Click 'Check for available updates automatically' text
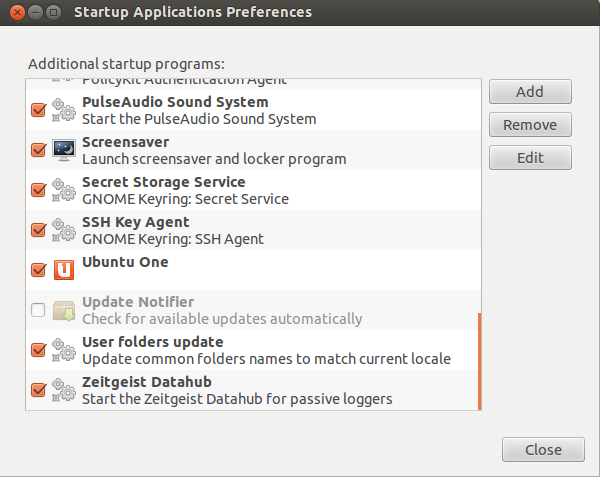 pyautogui.click(x=222, y=319)
